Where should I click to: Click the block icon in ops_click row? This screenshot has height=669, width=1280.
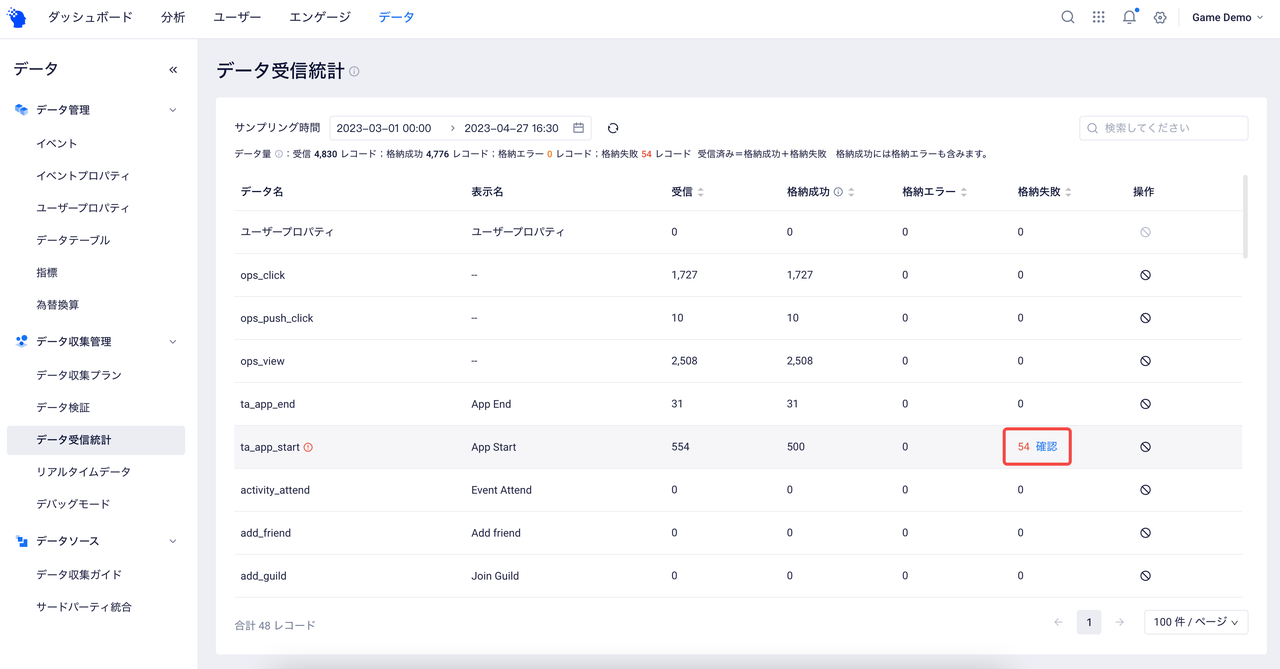[x=1145, y=275]
